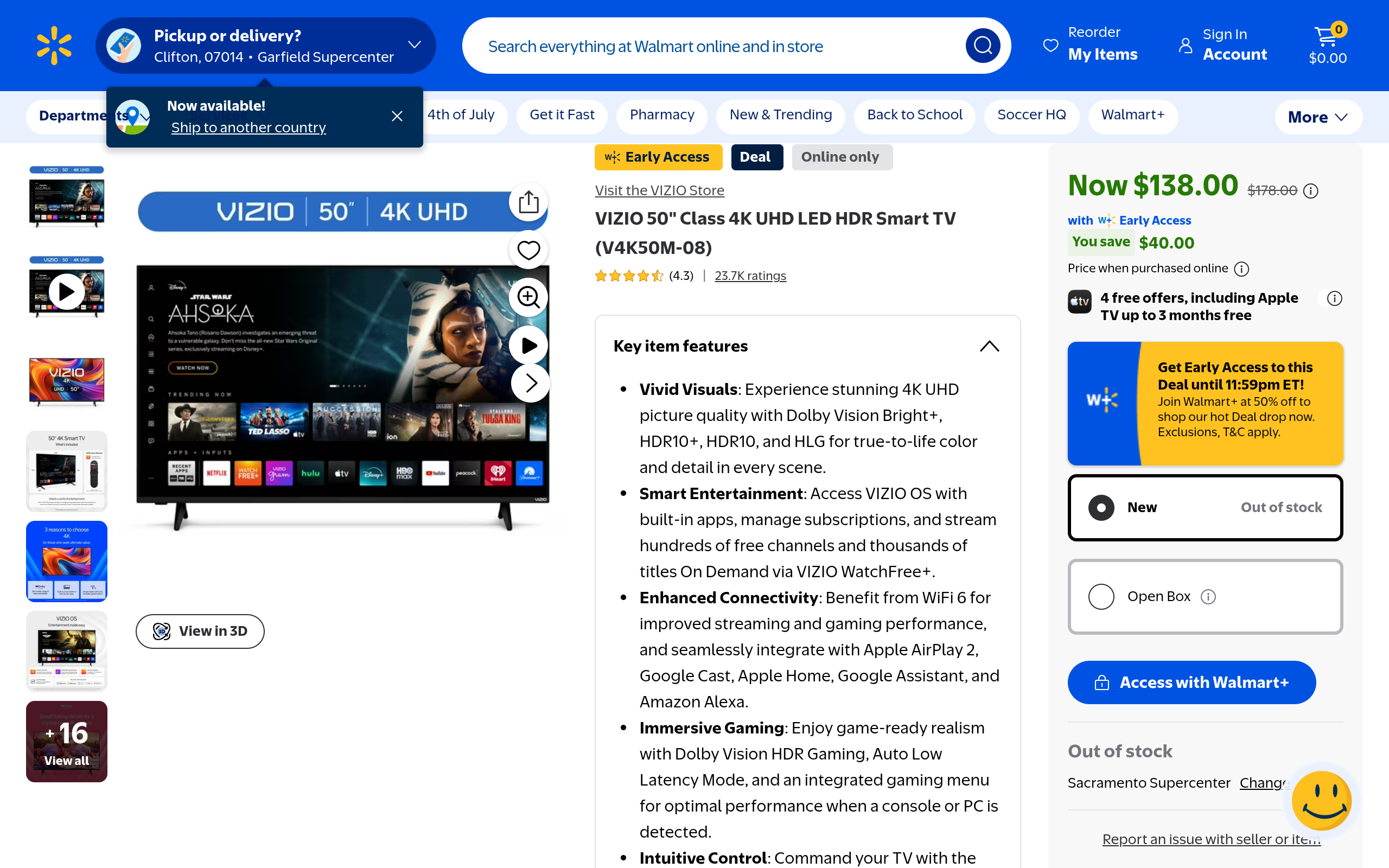1389x868 pixels.
Task: Click the Online only badge
Action: tap(842, 157)
